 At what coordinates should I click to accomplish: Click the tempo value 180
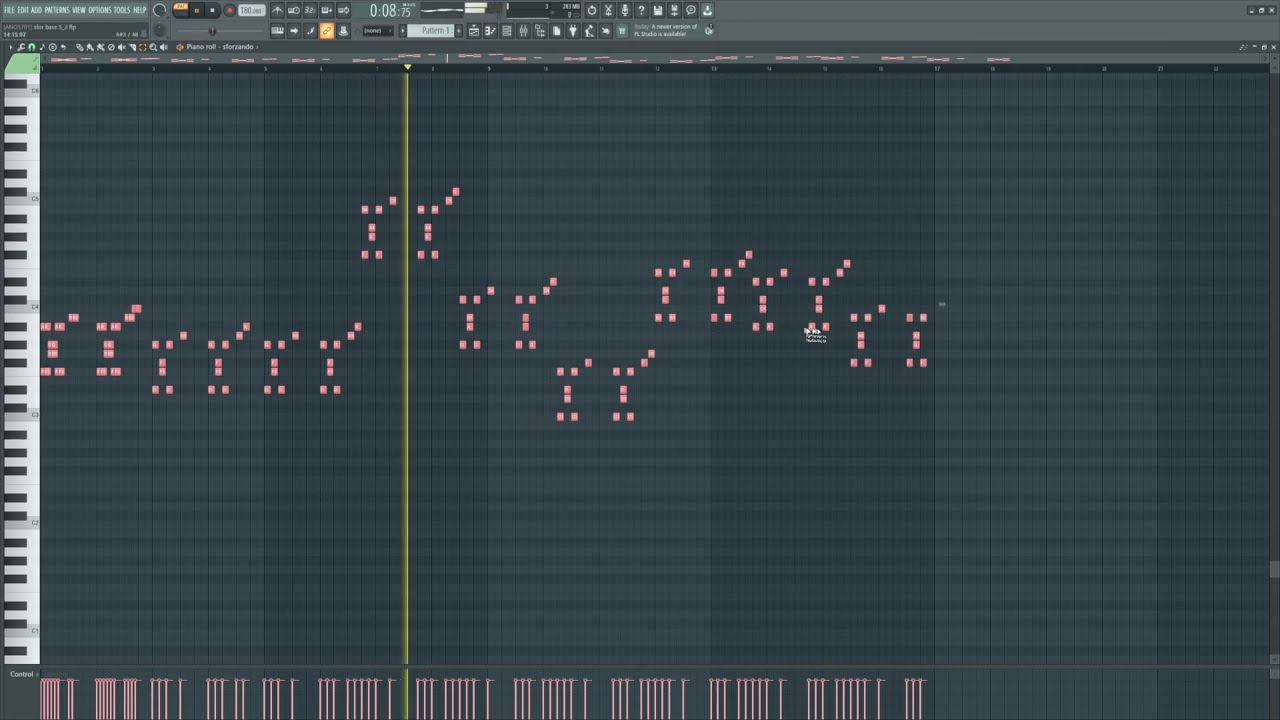click(251, 10)
